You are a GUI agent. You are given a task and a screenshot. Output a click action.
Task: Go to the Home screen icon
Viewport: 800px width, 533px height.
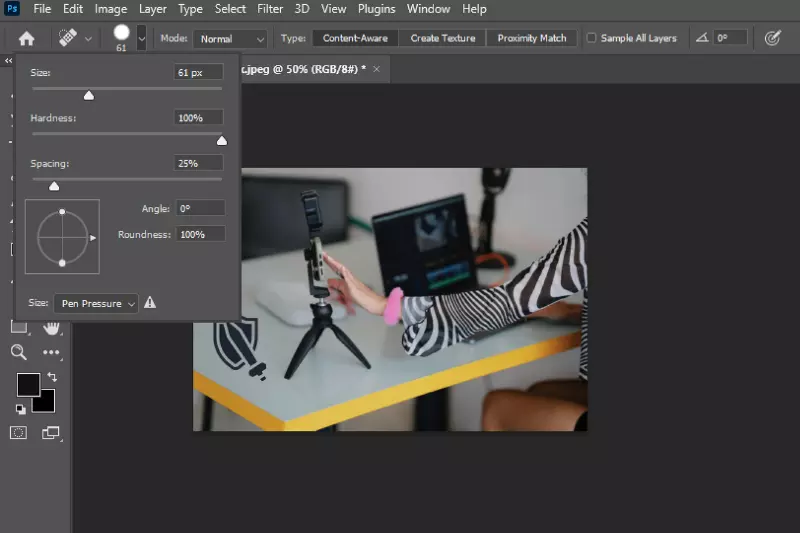click(27, 38)
